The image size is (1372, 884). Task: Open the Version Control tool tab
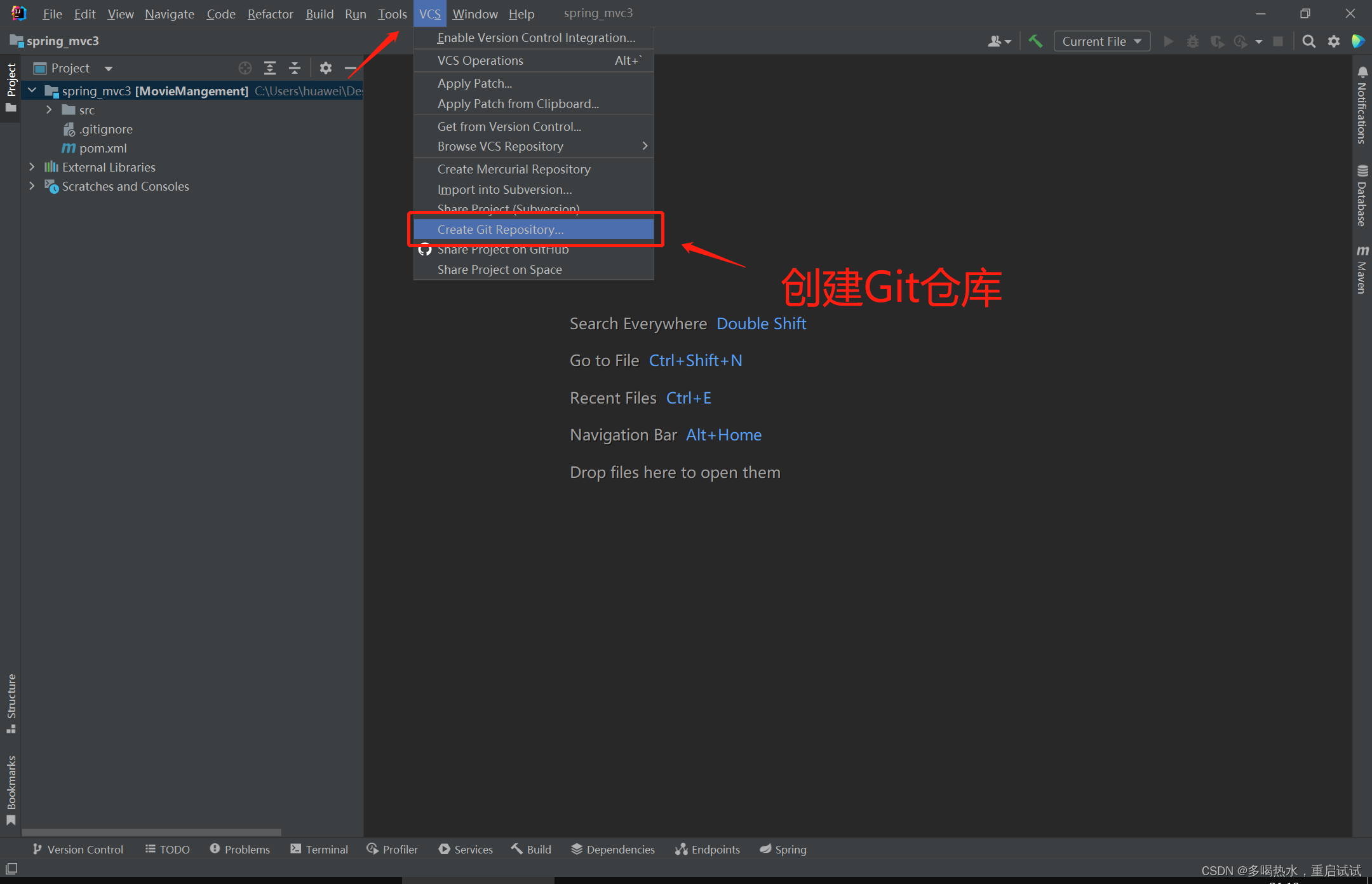coord(77,849)
